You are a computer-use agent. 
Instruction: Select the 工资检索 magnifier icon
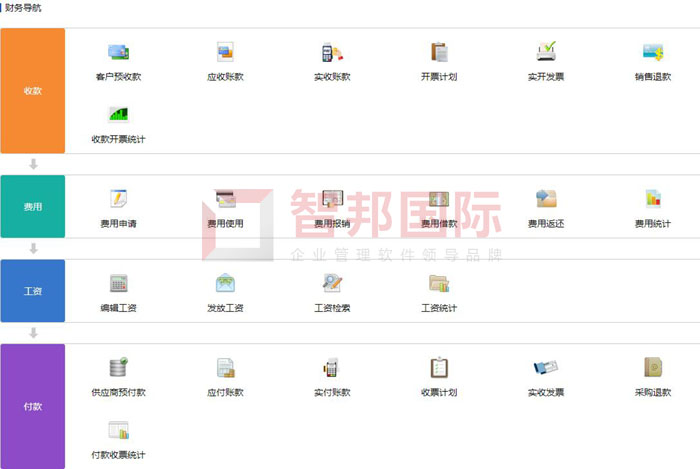coord(333,283)
